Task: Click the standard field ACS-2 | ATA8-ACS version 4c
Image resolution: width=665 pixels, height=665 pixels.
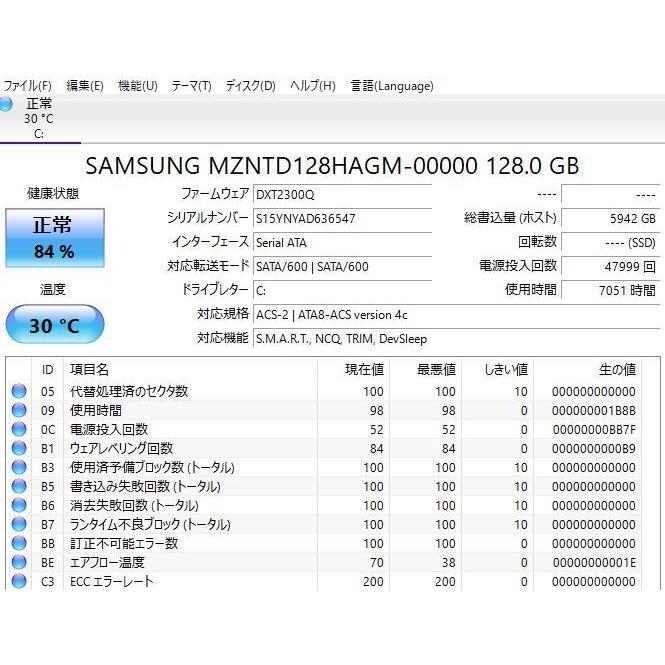Action: coord(456,315)
